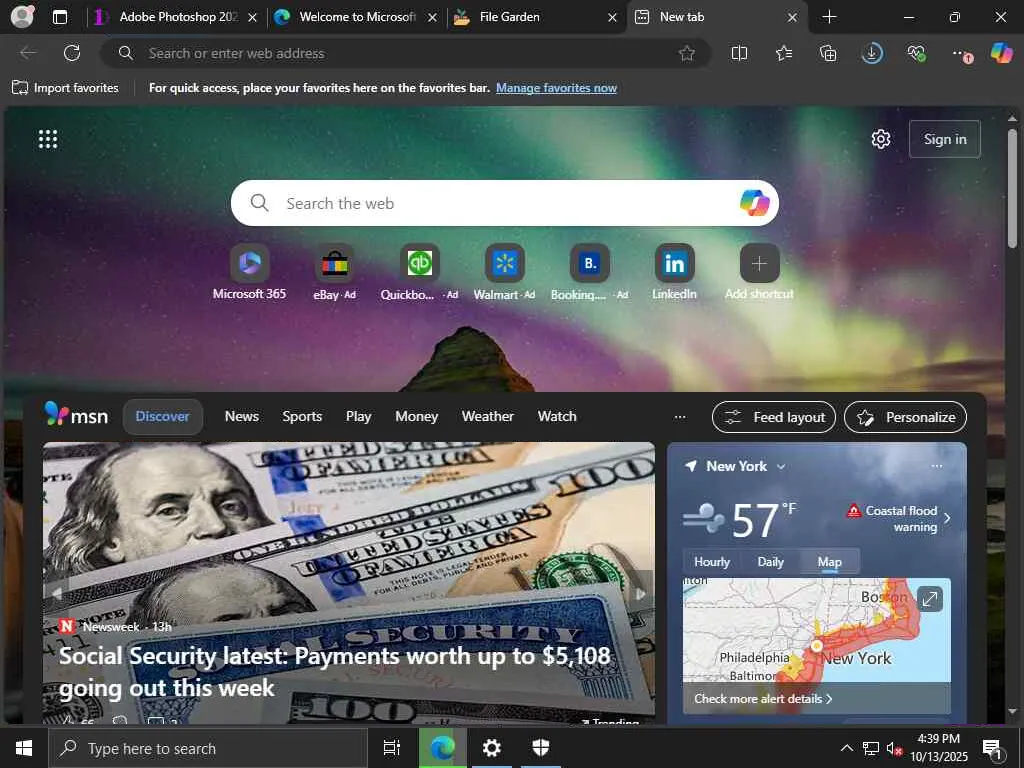1024x768 pixels.
Task: Open Downloads icon in toolbar
Action: 872,53
